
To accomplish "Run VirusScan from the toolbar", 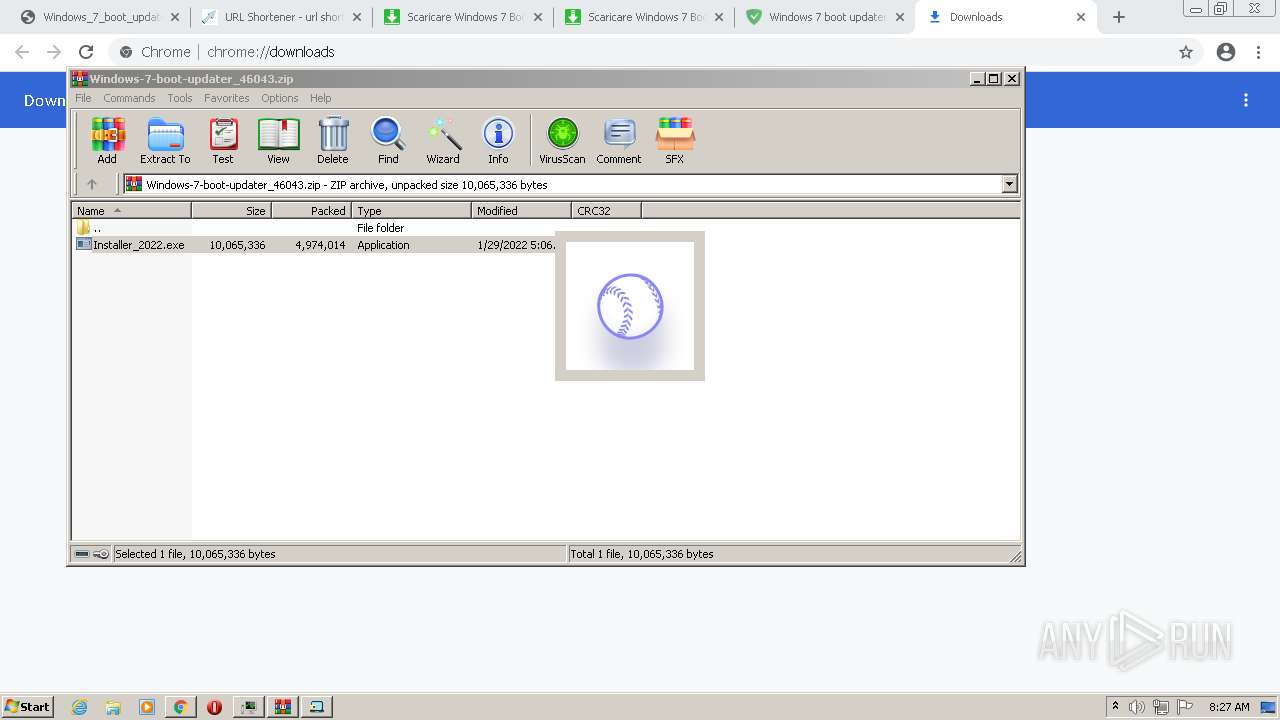I will point(562,140).
